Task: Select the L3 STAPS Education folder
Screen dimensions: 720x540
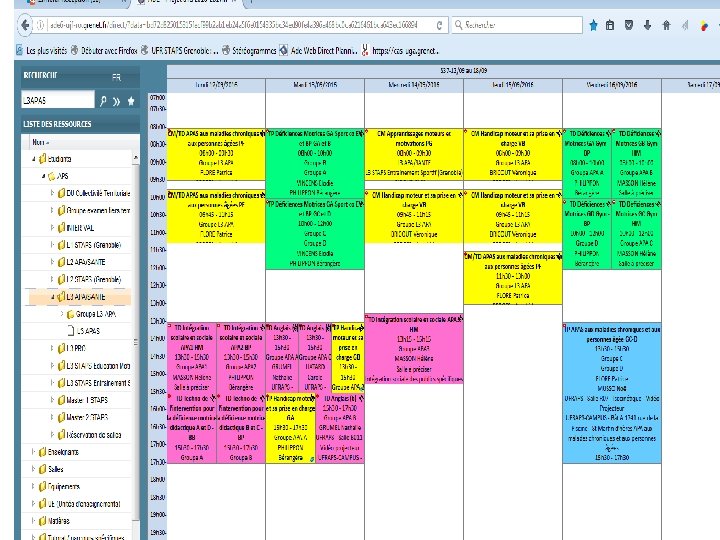Action: click(x=93, y=366)
